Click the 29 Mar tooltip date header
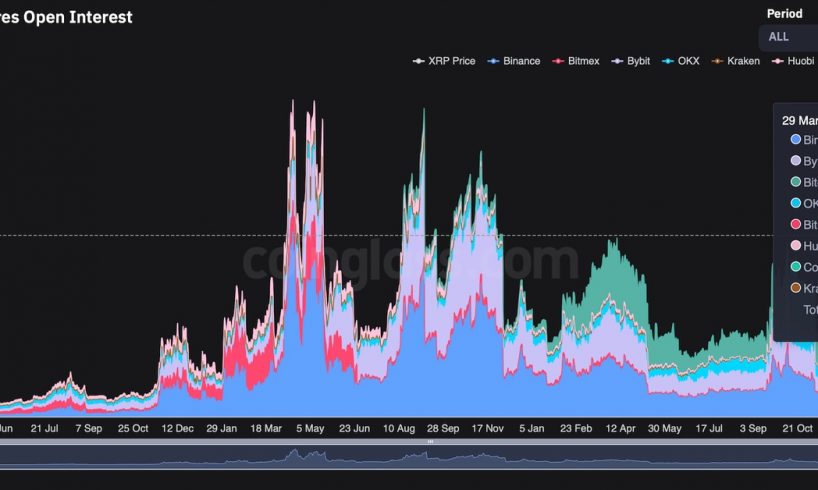This screenshot has width=818, height=490. tap(800, 119)
